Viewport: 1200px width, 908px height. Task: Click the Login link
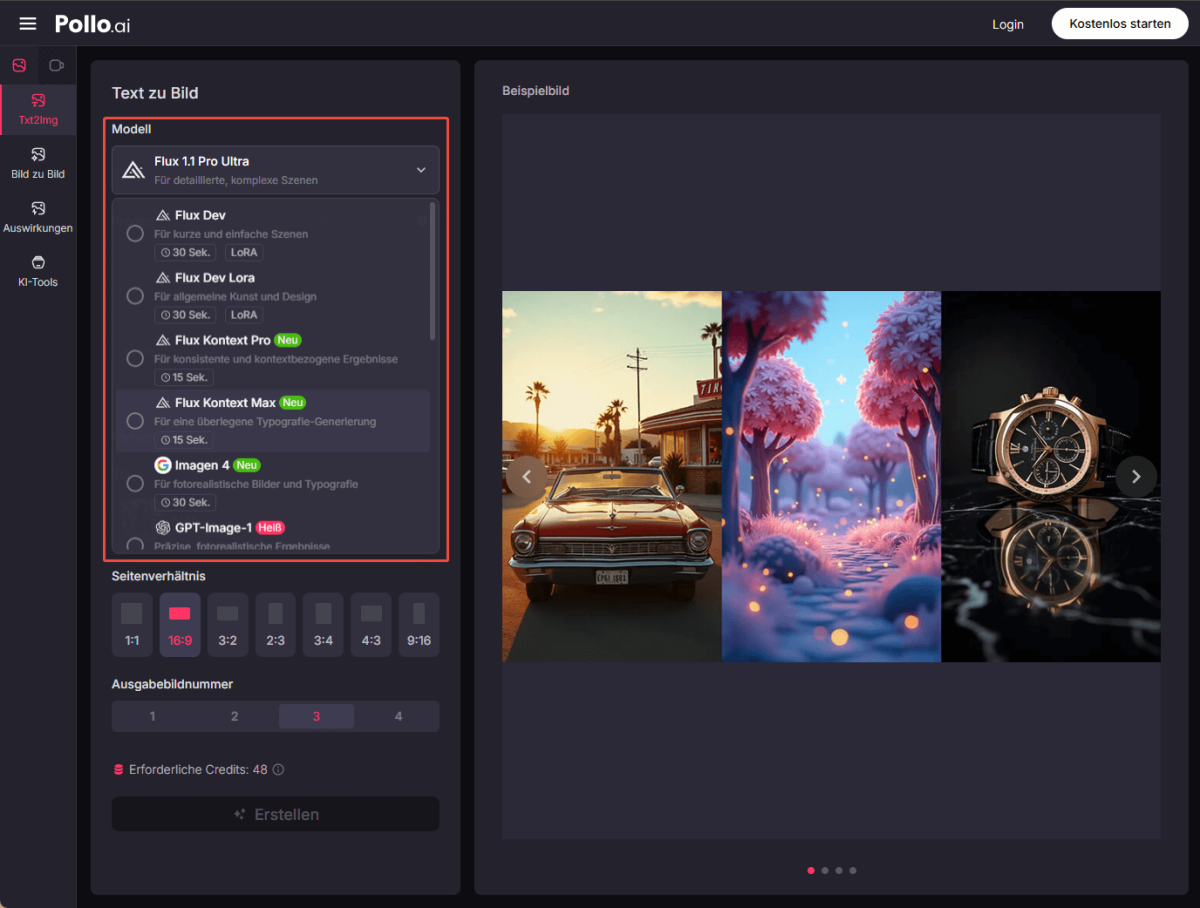pyautogui.click(x=1007, y=24)
